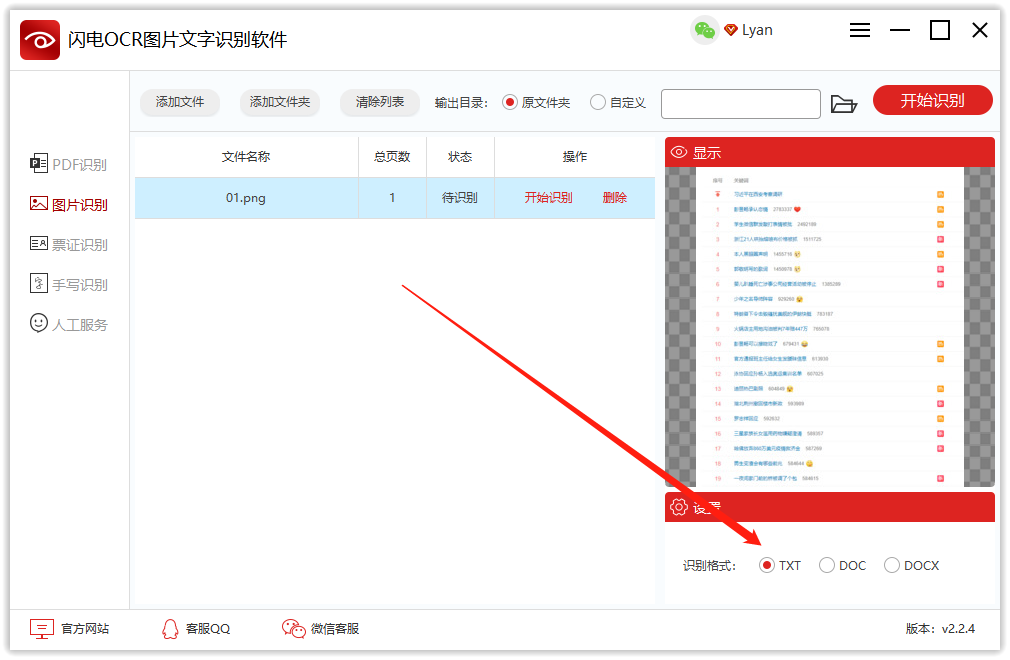Click the gear icon in settings header
Viewport: 1010px width, 660px height.
click(679, 507)
